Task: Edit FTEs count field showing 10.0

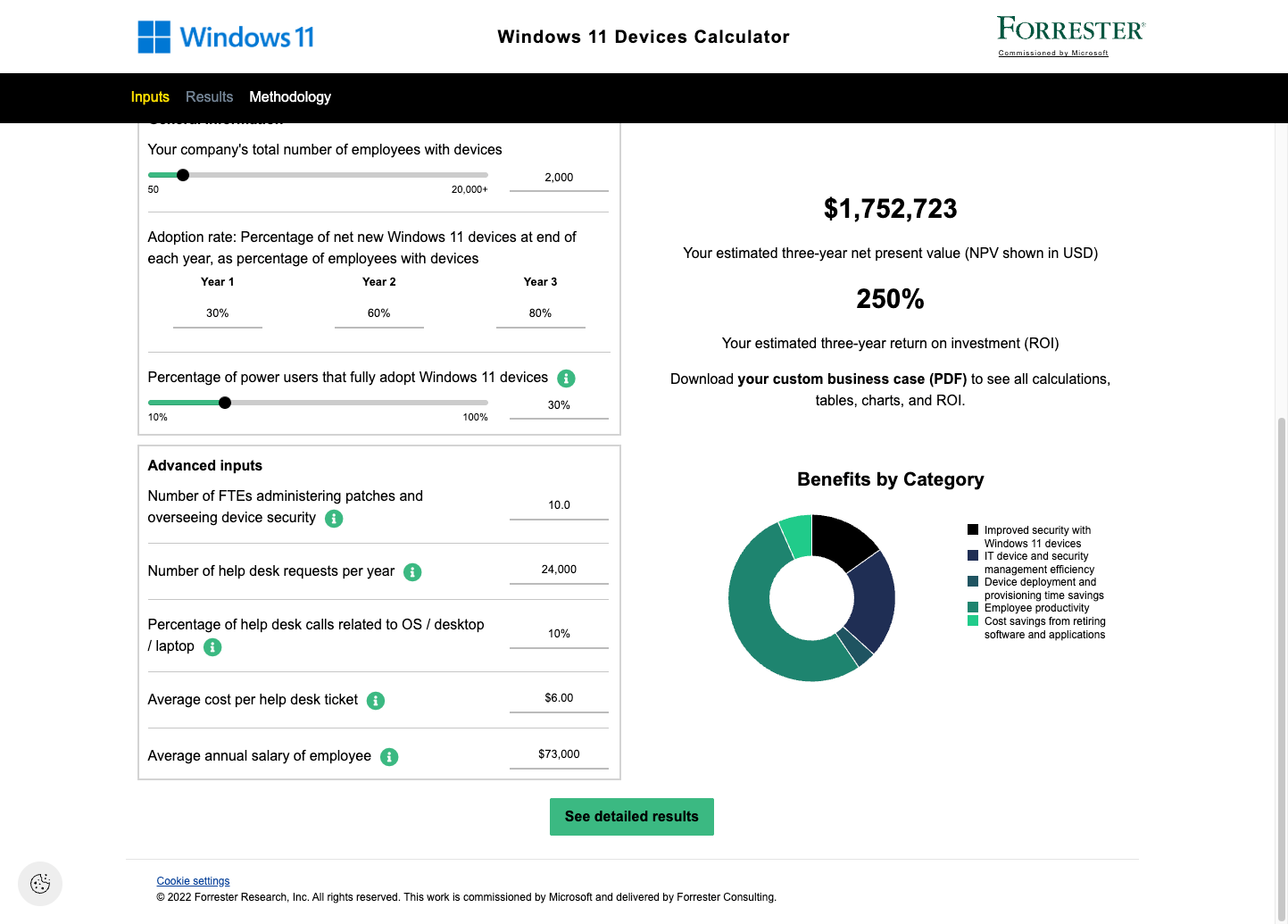Action: tap(559, 505)
